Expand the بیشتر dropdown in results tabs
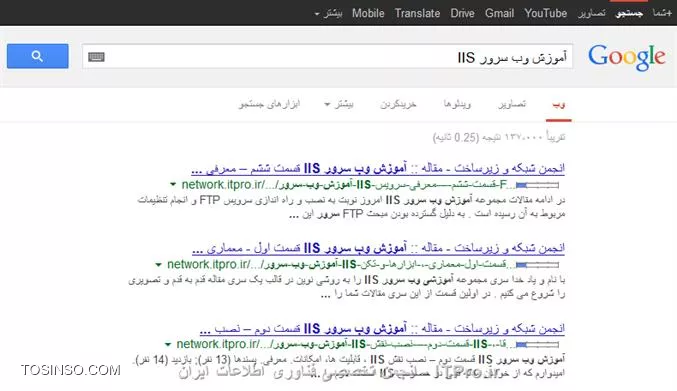The image size is (677, 391). click(339, 104)
